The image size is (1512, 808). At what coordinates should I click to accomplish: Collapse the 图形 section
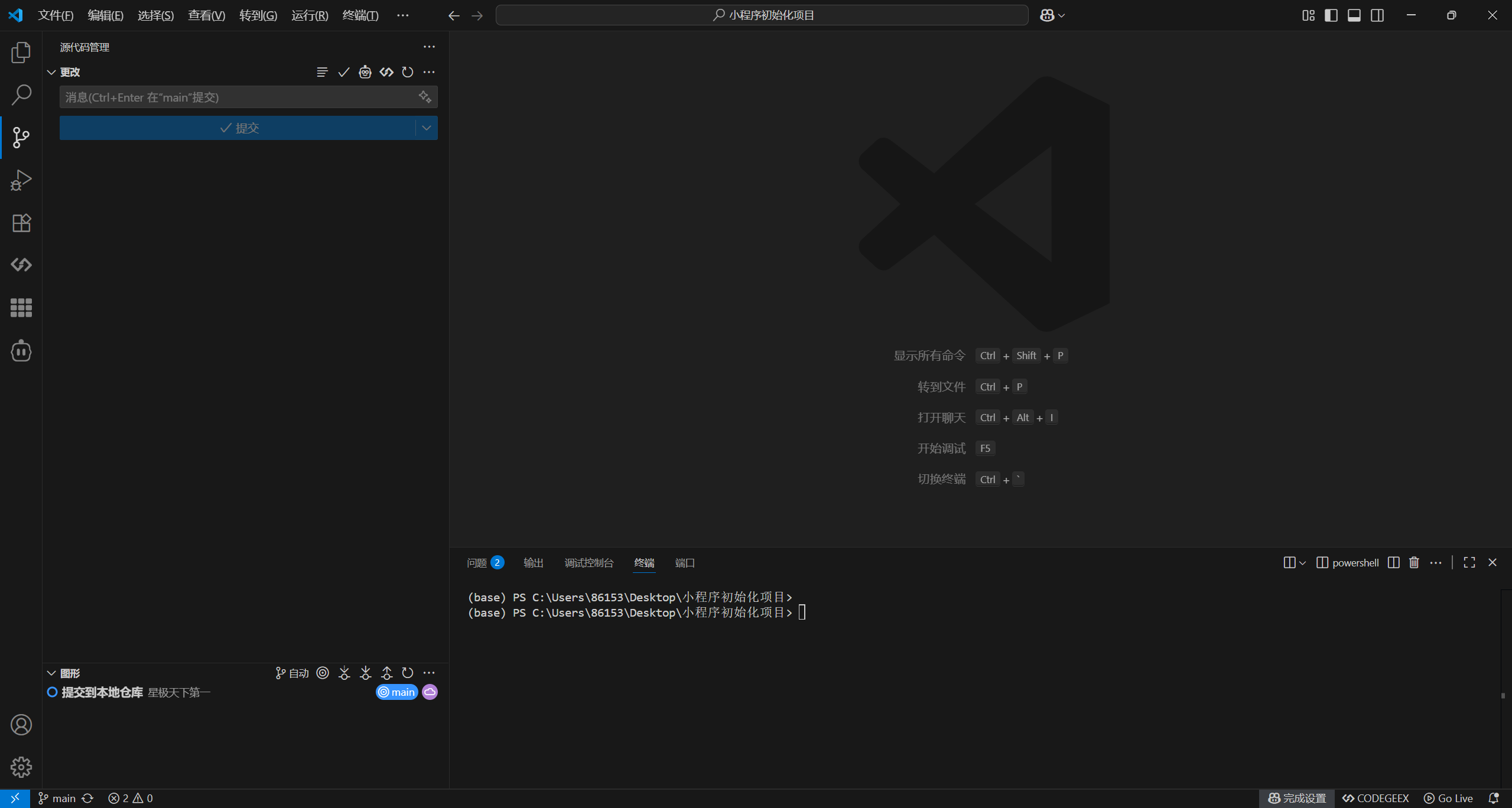[51, 673]
